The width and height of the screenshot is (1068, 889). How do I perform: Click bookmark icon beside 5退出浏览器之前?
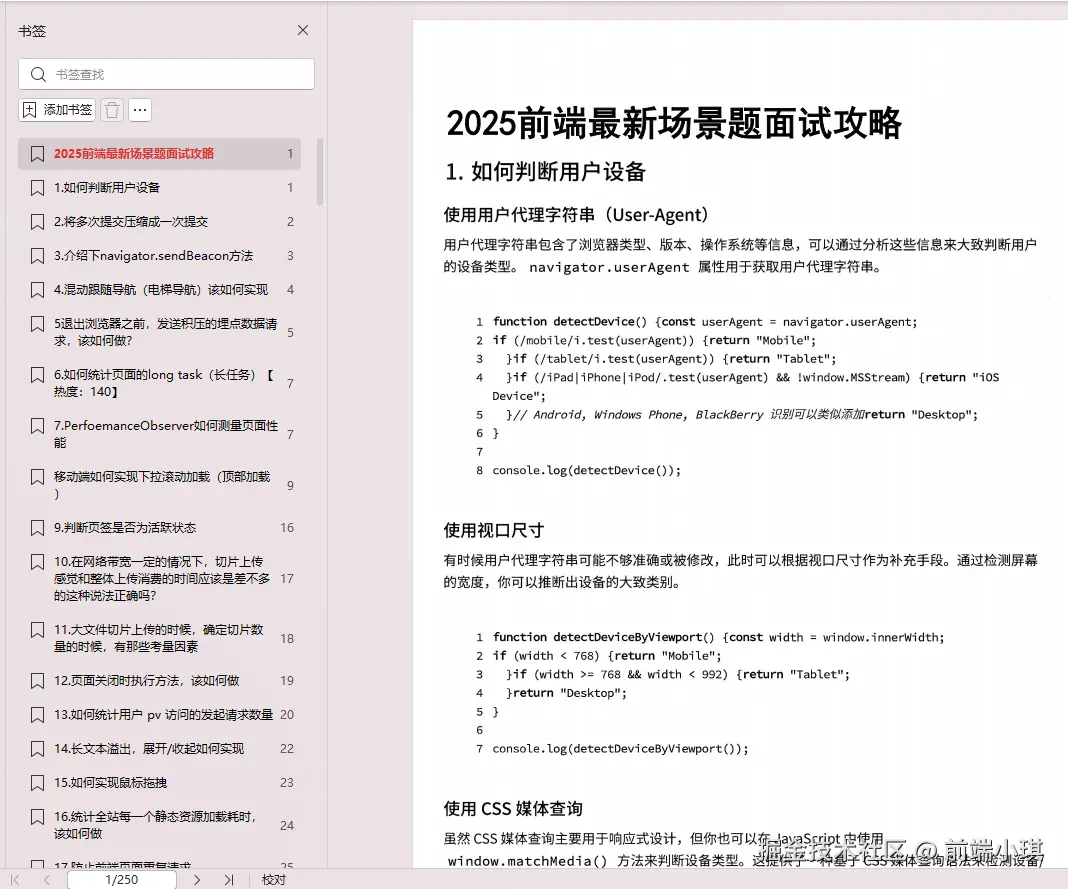[37, 324]
